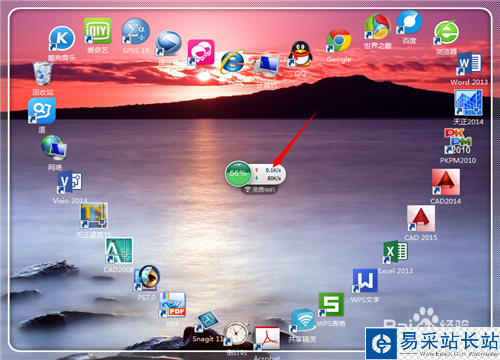
Task: Launch the 世界之窗 browser shortcut
Action: point(377,27)
